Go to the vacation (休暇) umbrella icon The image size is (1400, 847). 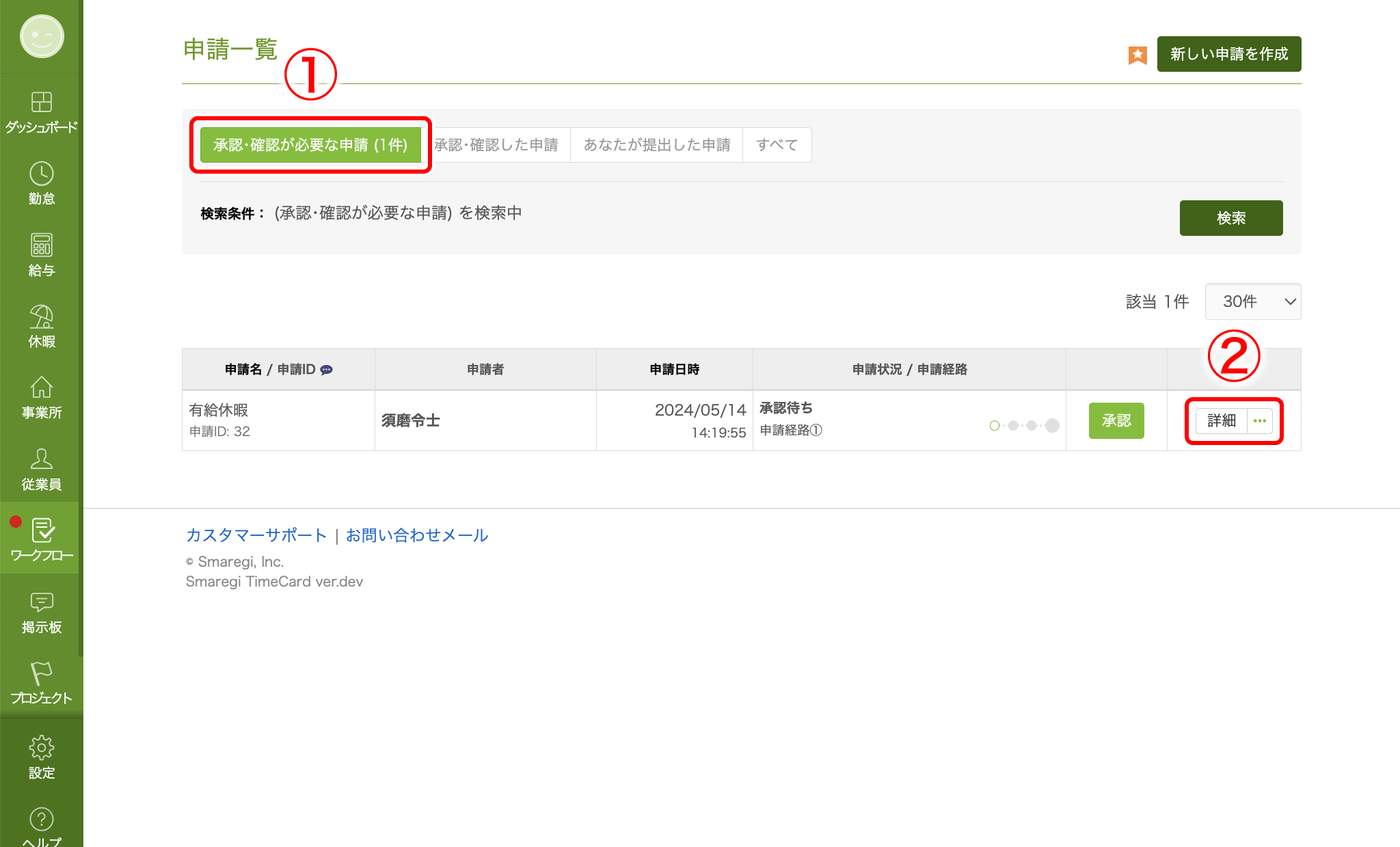pos(42,317)
